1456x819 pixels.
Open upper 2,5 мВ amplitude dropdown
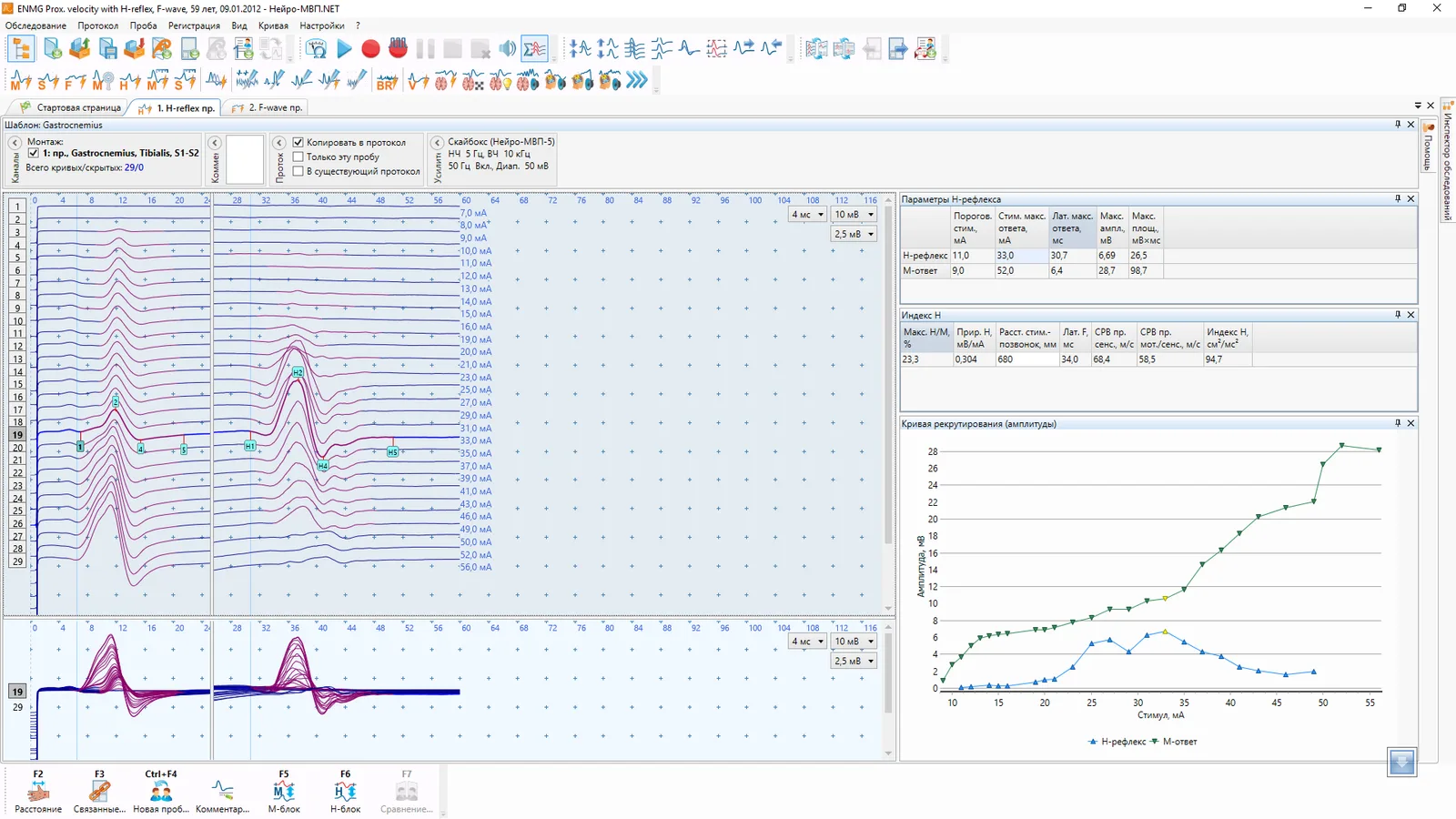coord(854,234)
